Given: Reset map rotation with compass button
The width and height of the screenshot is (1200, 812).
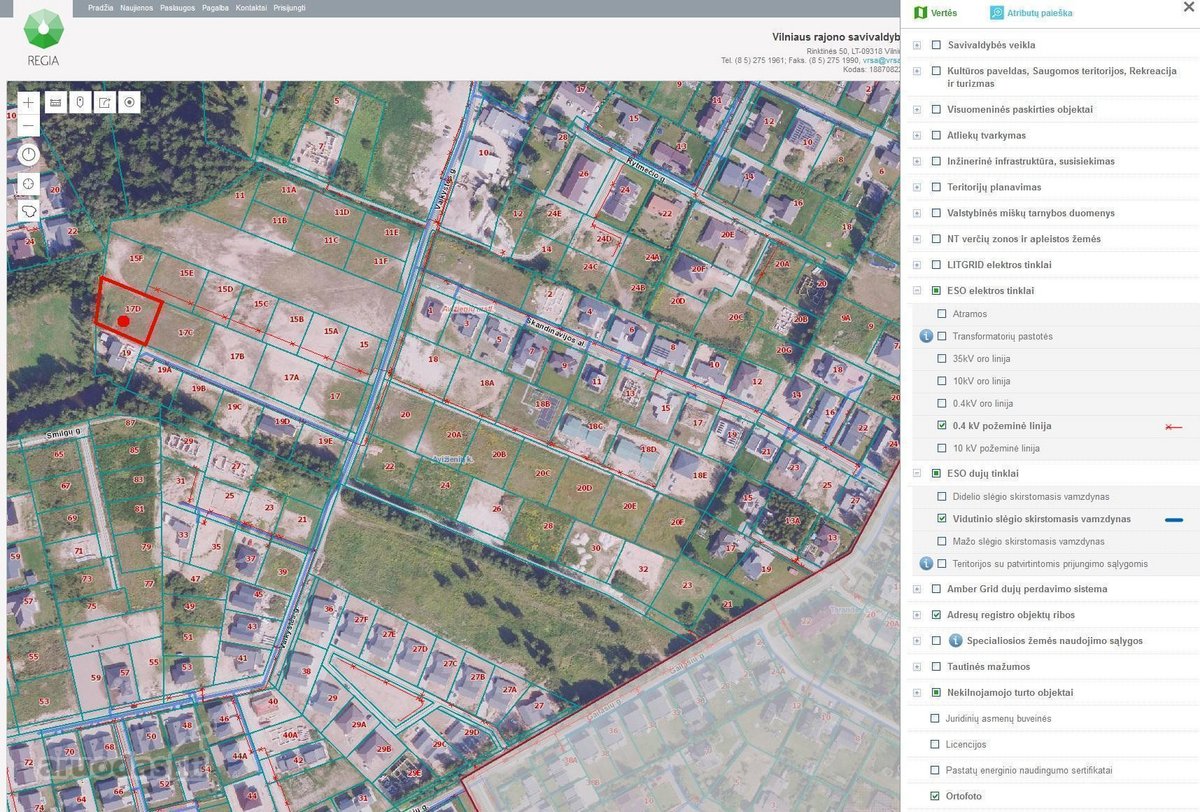Looking at the screenshot, I should [28, 155].
